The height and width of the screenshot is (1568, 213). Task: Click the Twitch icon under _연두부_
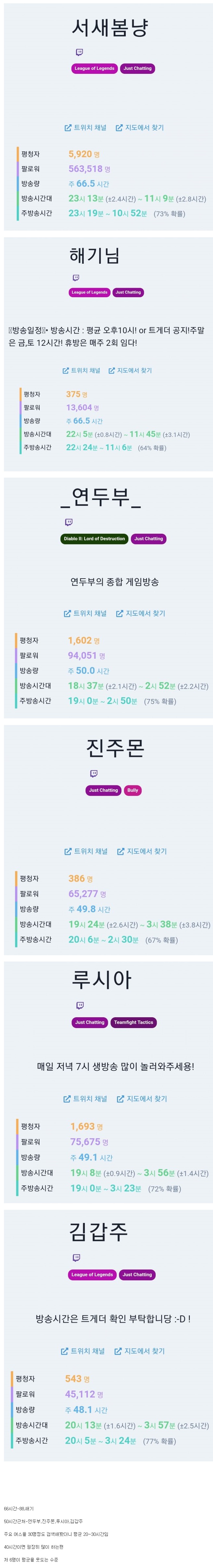pyautogui.click(x=69, y=522)
